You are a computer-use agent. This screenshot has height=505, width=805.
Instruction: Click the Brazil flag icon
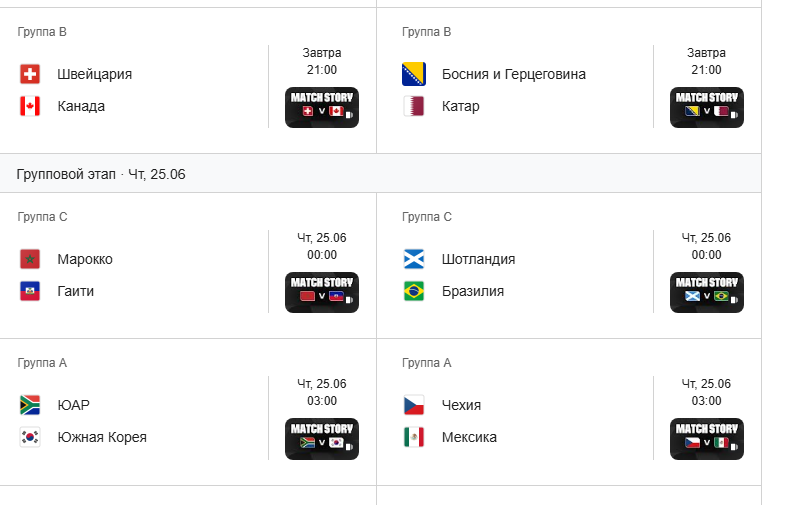coord(414,291)
